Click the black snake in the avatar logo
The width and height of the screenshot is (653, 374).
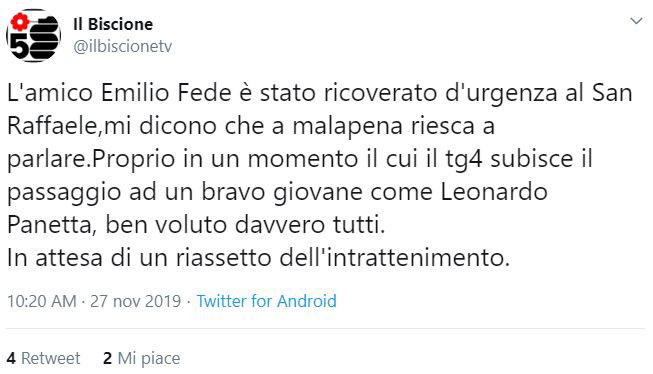tap(45, 38)
